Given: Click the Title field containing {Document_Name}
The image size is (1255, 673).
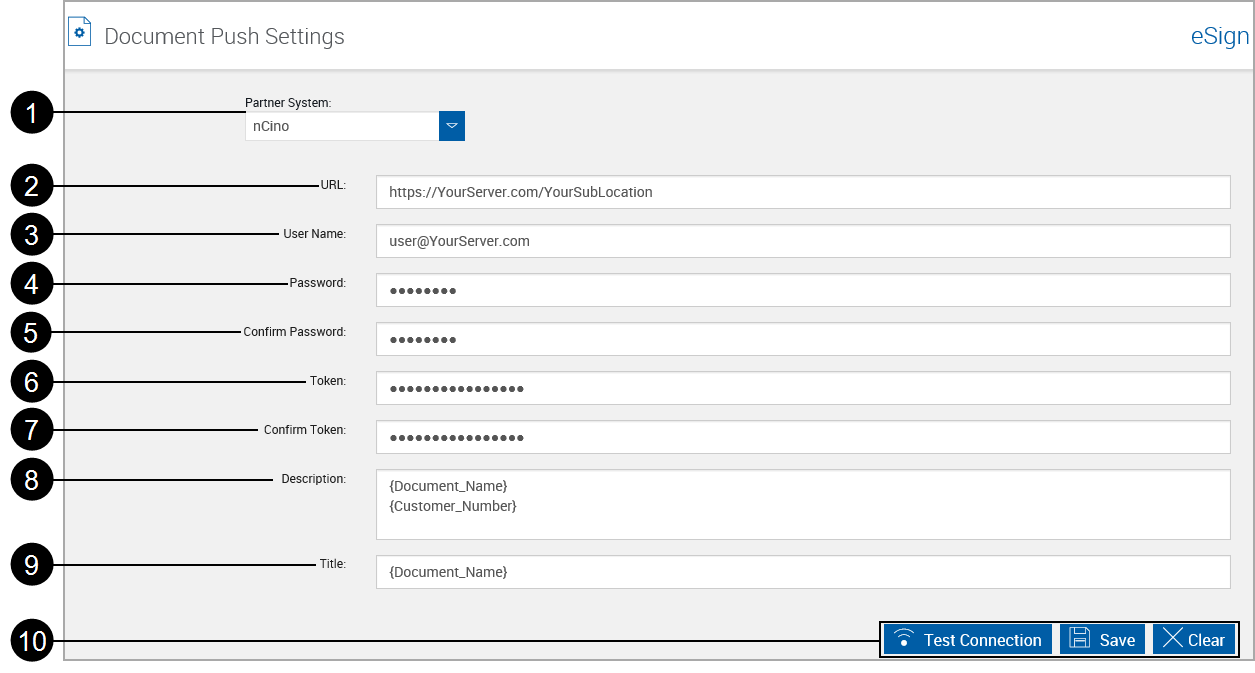Looking at the screenshot, I should click(x=800, y=571).
